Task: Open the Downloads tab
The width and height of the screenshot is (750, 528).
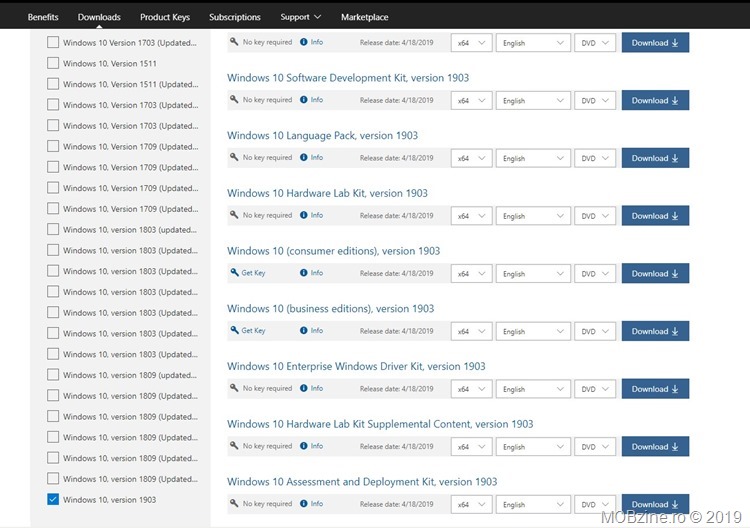Action: click(x=99, y=17)
